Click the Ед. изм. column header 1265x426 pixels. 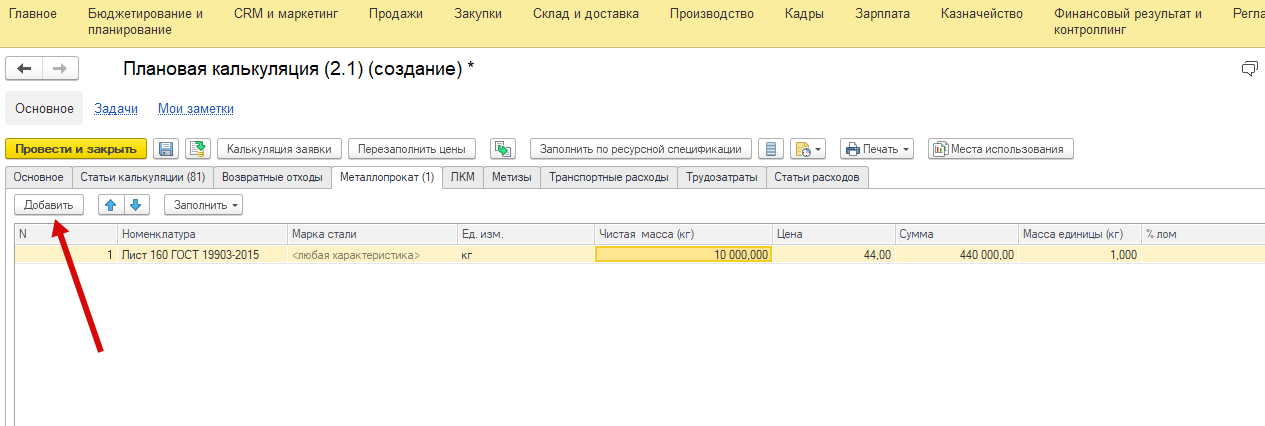coord(525,233)
